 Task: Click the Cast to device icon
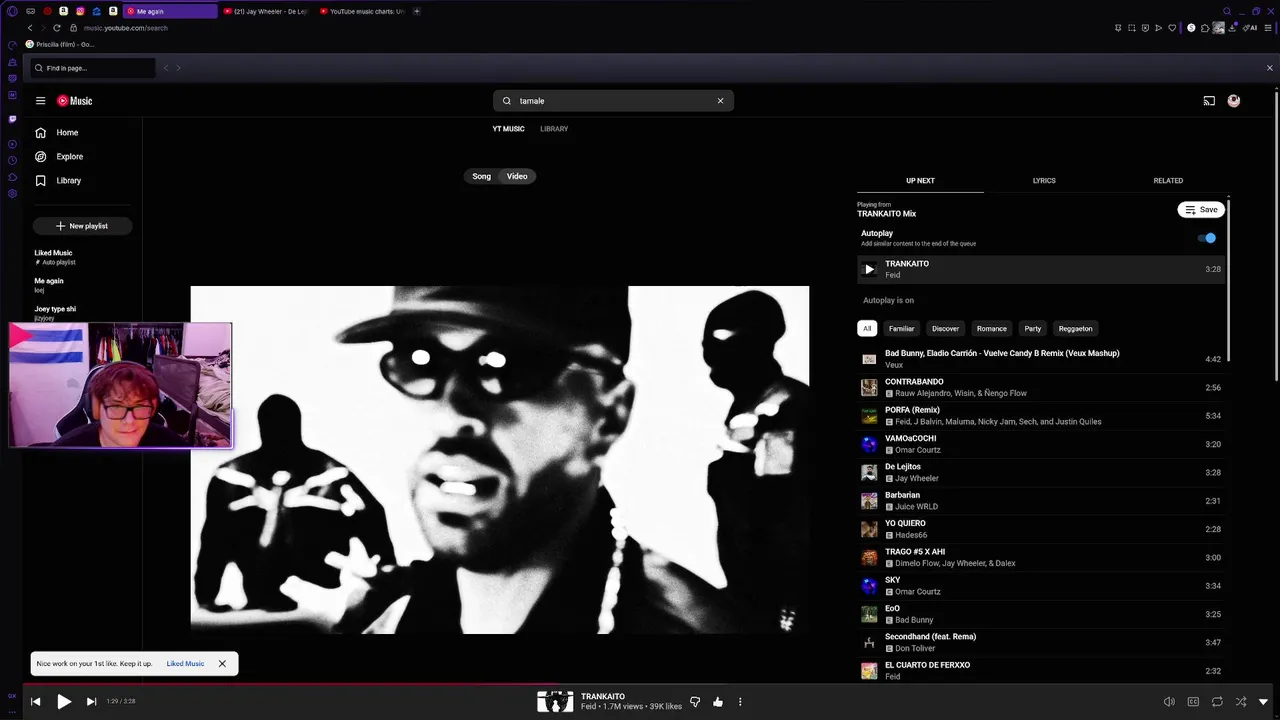(1209, 101)
